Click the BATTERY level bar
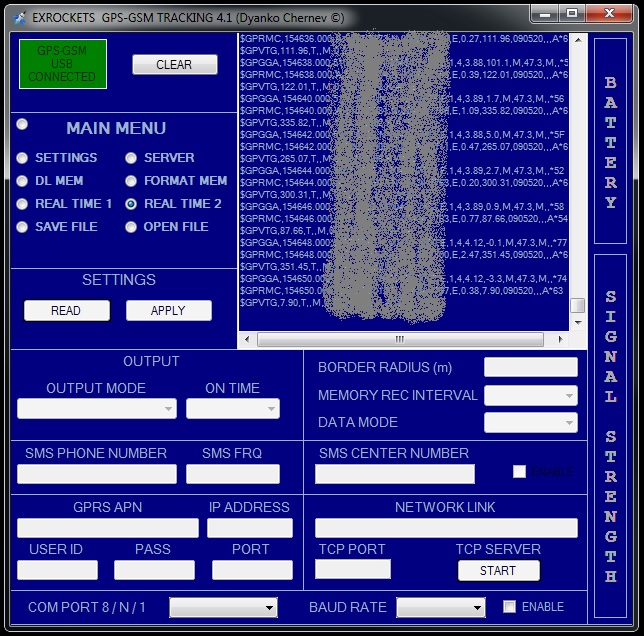The width and height of the screenshot is (644, 636). 610,141
